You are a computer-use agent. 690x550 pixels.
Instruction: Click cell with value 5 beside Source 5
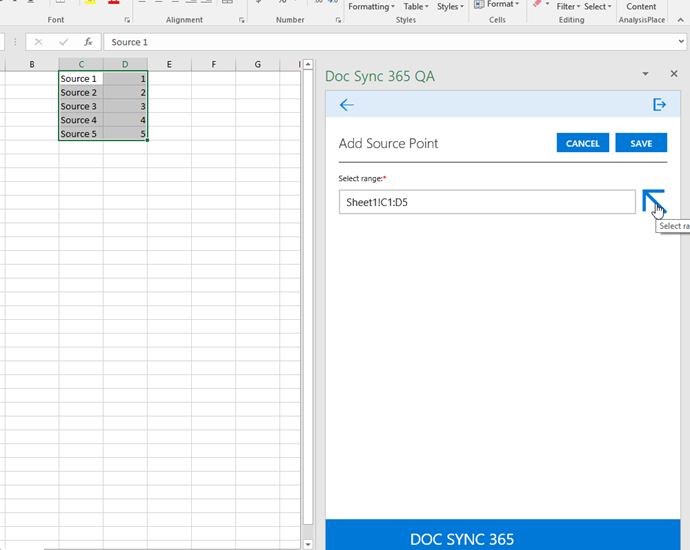click(x=125, y=133)
